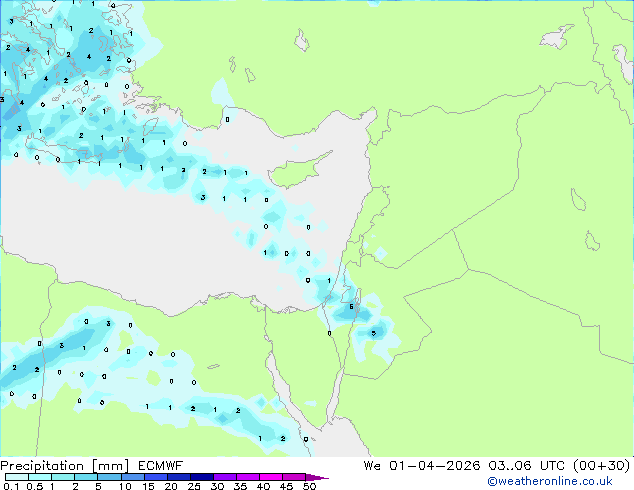The width and height of the screenshot is (634, 490).
Task: Click the ECMWF model label
Action: (161, 466)
